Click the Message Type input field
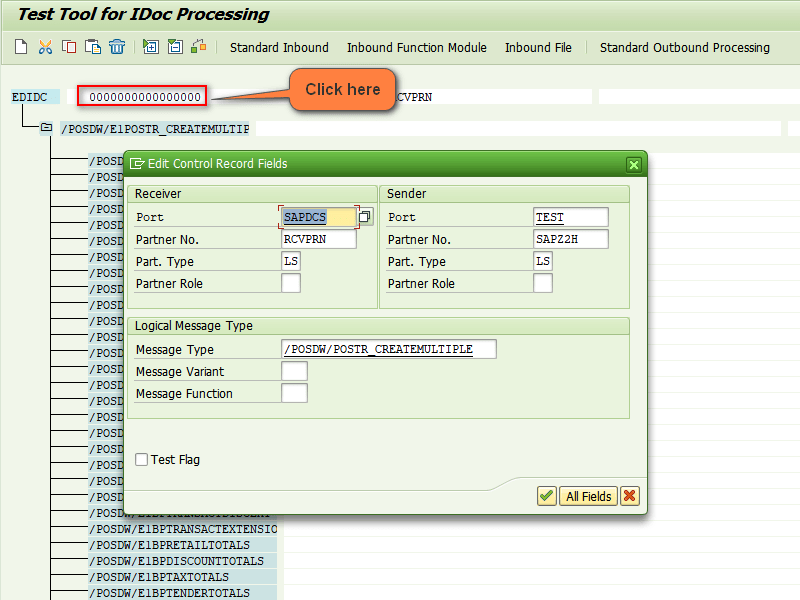Viewport: 800px width, 600px height. tap(389, 349)
